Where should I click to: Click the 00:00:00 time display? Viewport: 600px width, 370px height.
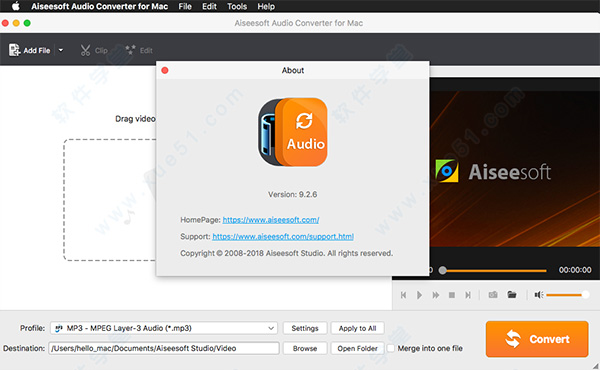pyautogui.click(x=575, y=270)
